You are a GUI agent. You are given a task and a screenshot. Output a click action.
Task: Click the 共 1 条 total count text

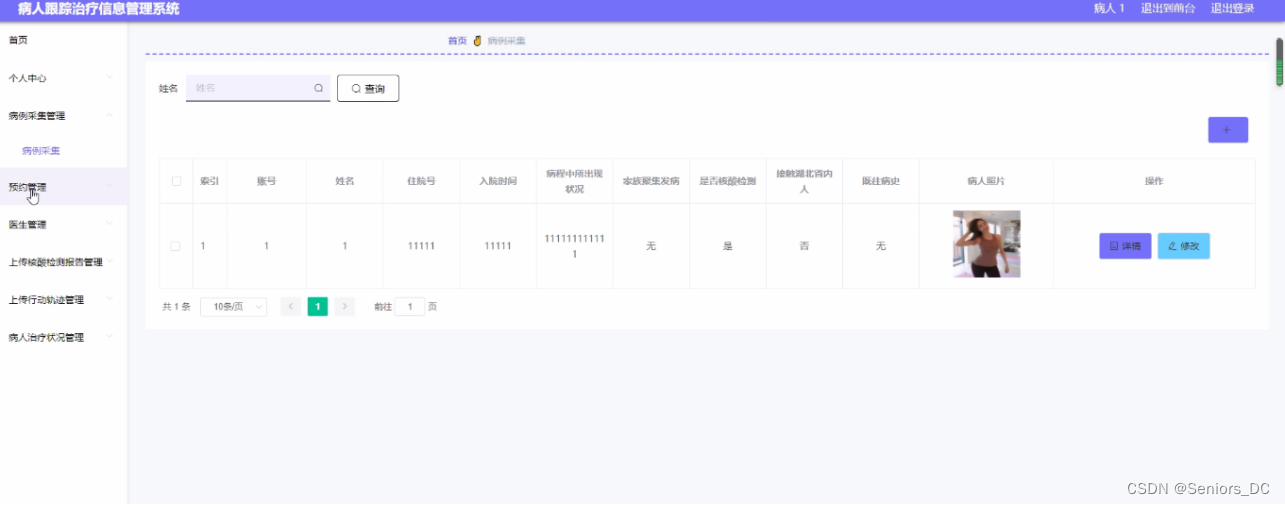(x=176, y=307)
